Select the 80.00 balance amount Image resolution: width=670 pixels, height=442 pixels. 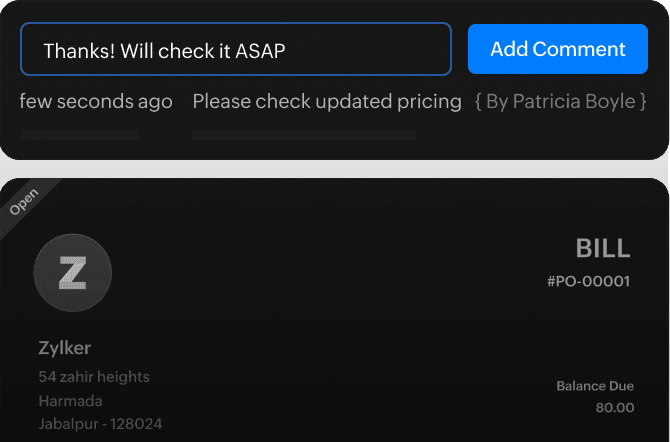tap(613, 408)
